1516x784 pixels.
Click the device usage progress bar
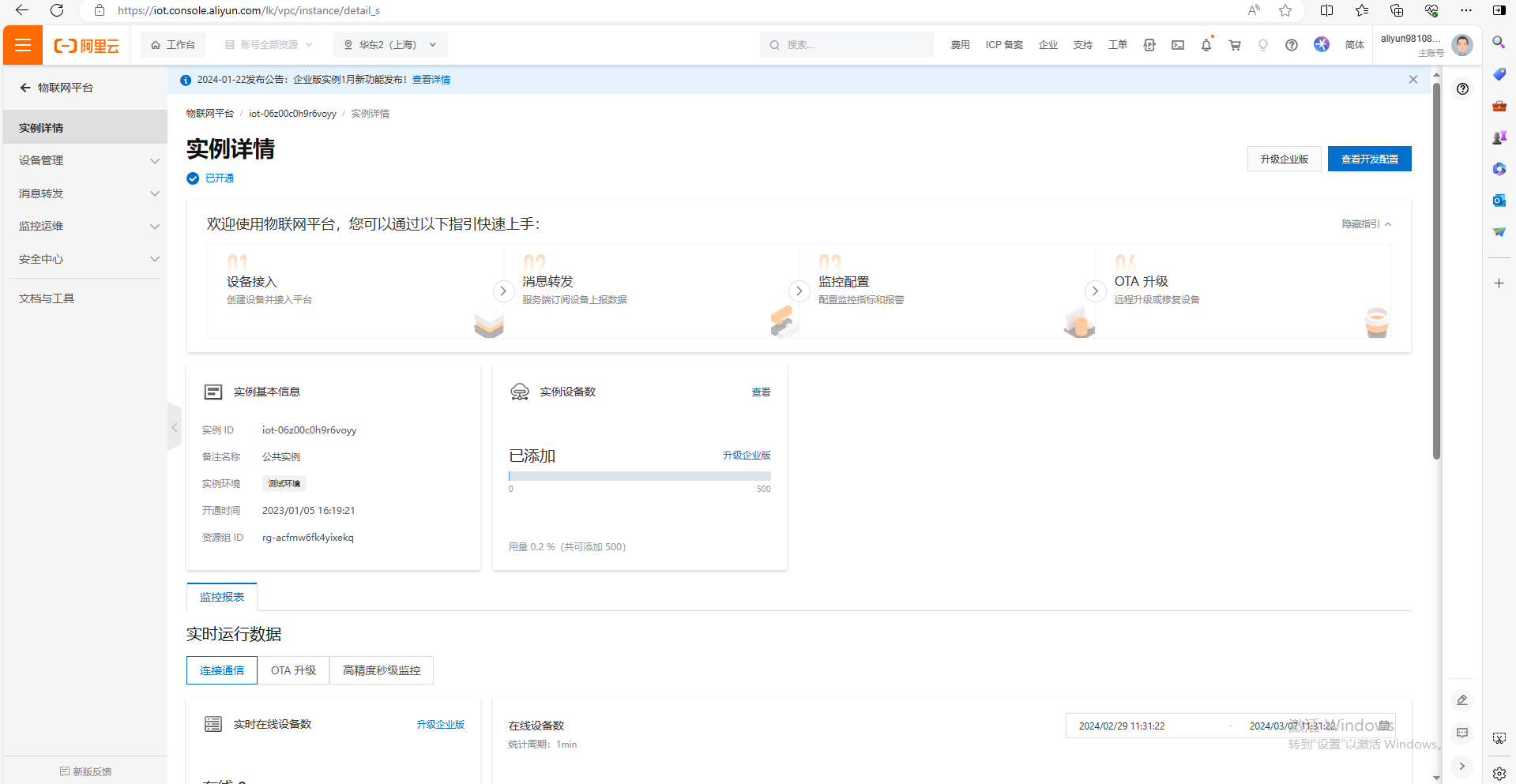click(x=639, y=476)
